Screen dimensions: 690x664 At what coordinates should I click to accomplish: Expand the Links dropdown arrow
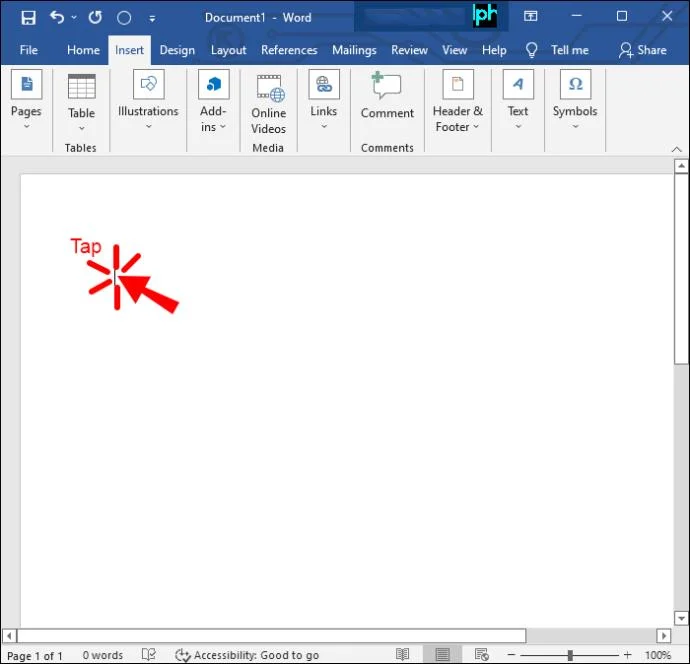click(x=324, y=126)
